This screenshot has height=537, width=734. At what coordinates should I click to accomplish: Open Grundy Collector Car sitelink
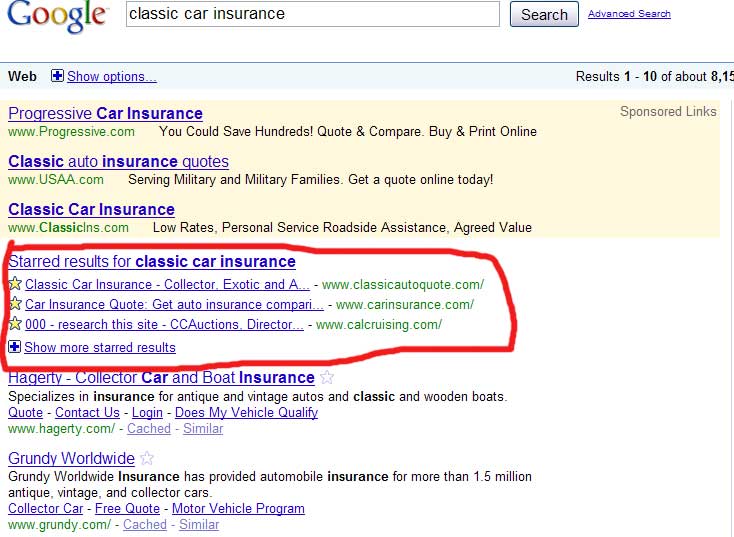pos(45,508)
